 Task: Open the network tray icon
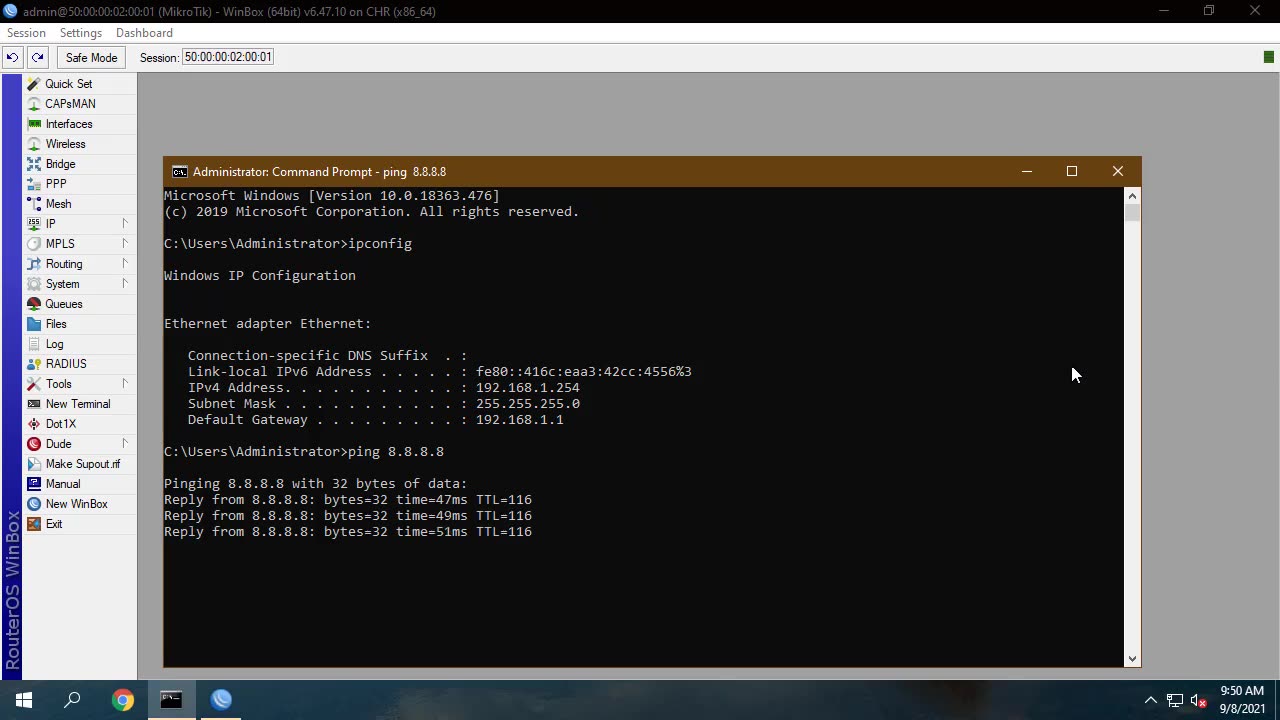click(x=1175, y=700)
